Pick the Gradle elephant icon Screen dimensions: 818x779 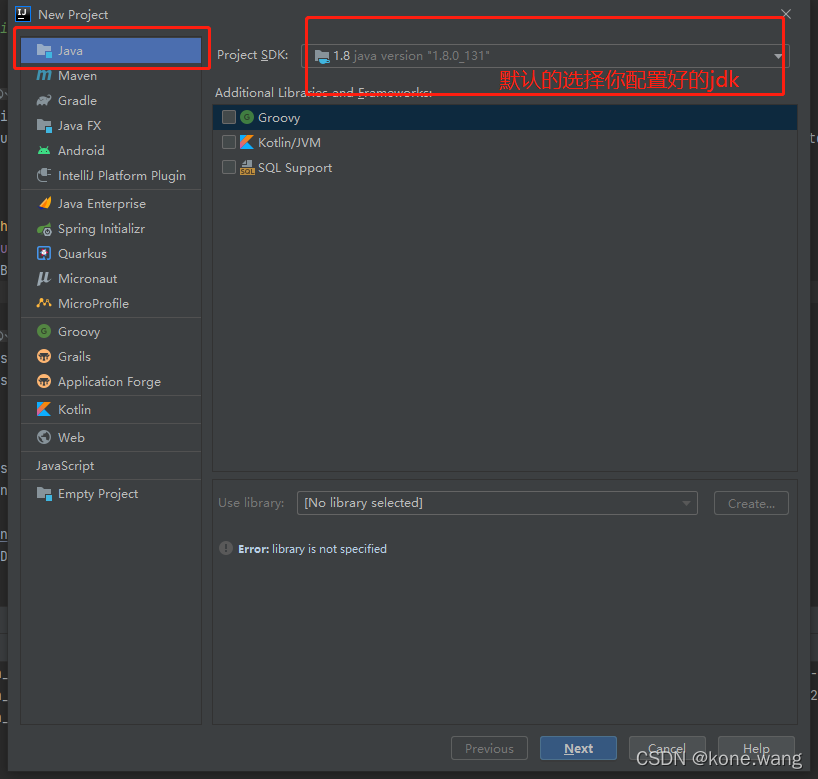click(44, 100)
